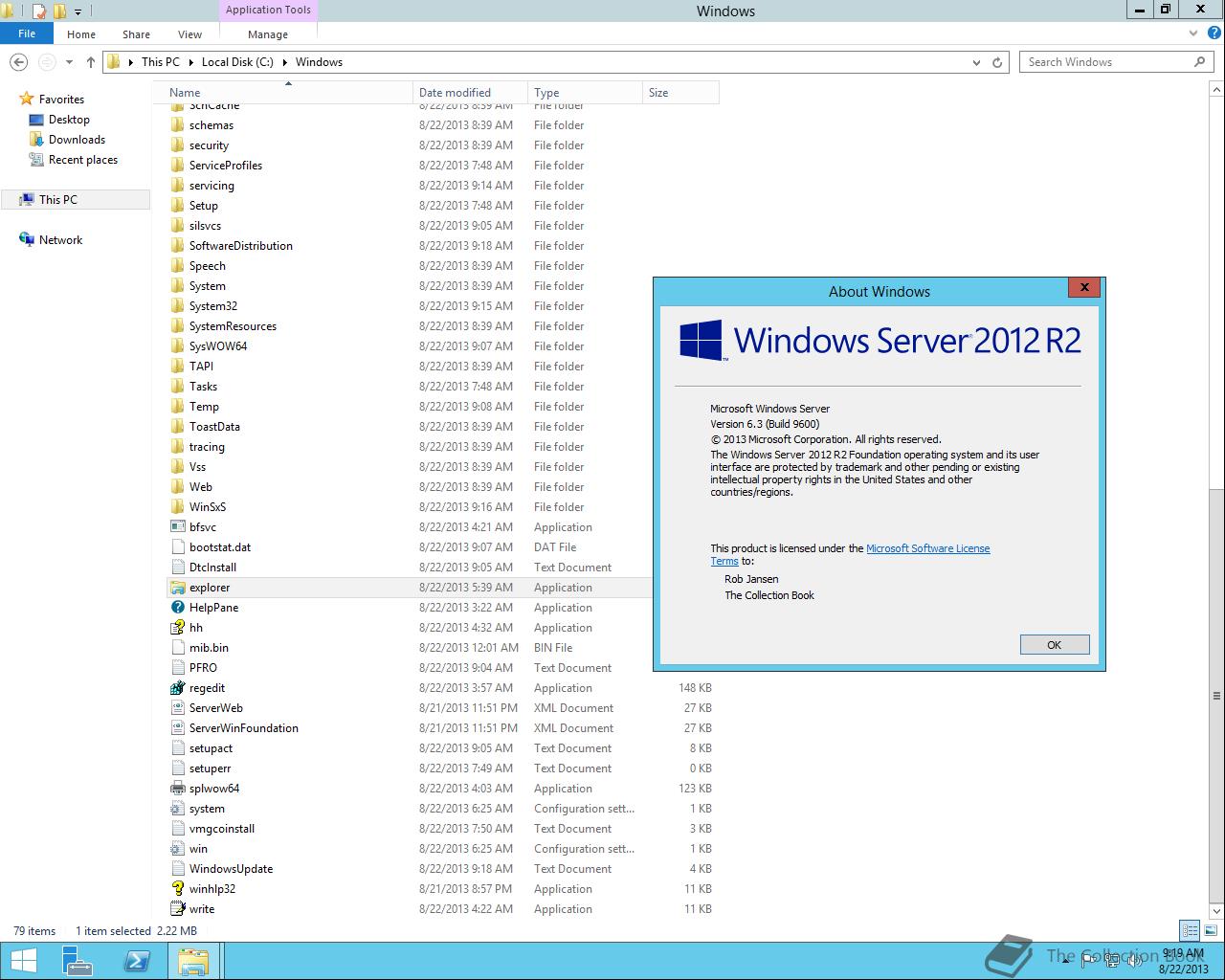Refresh the Windows folder view

click(x=997, y=62)
